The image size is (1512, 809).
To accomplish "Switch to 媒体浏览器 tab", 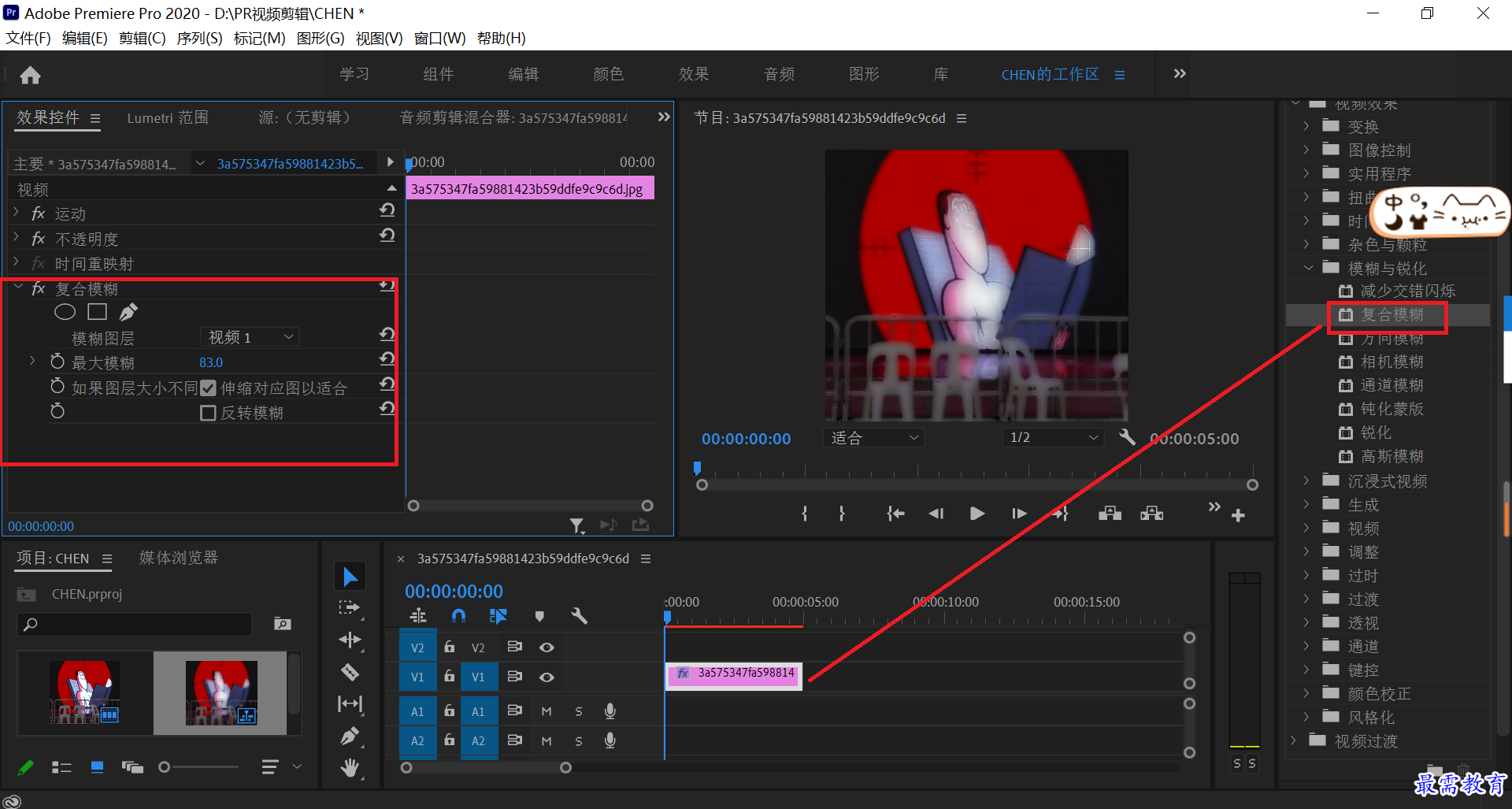I will pyautogui.click(x=179, y=558).
